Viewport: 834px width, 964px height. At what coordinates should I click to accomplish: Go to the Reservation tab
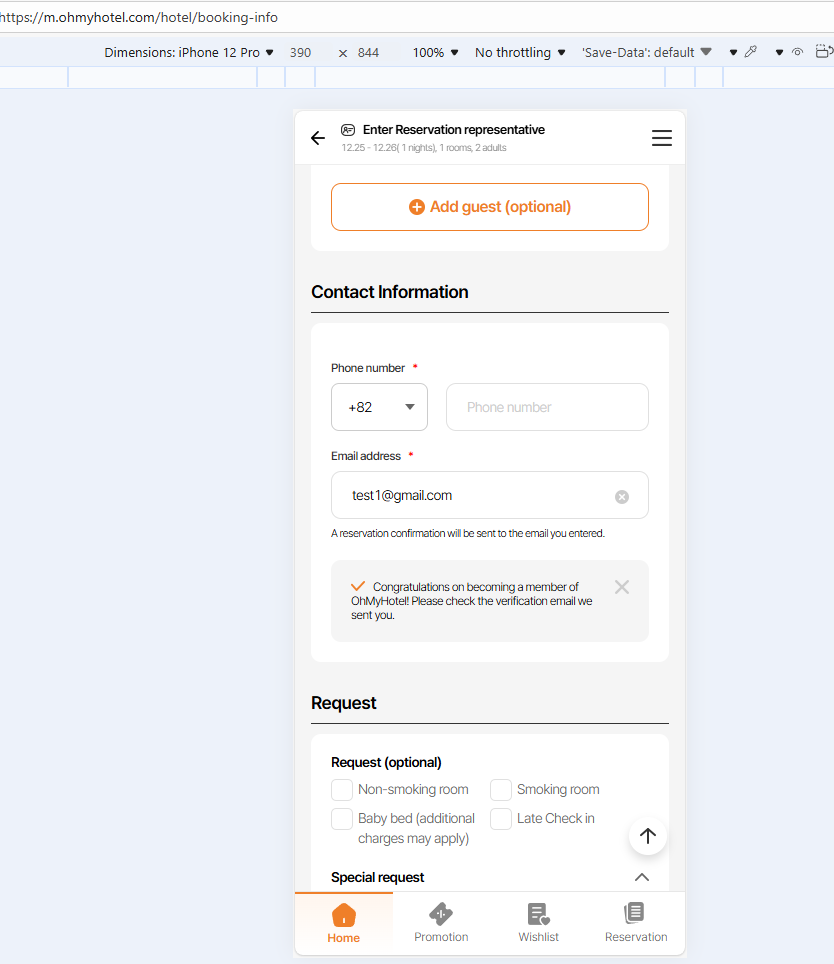636,922
